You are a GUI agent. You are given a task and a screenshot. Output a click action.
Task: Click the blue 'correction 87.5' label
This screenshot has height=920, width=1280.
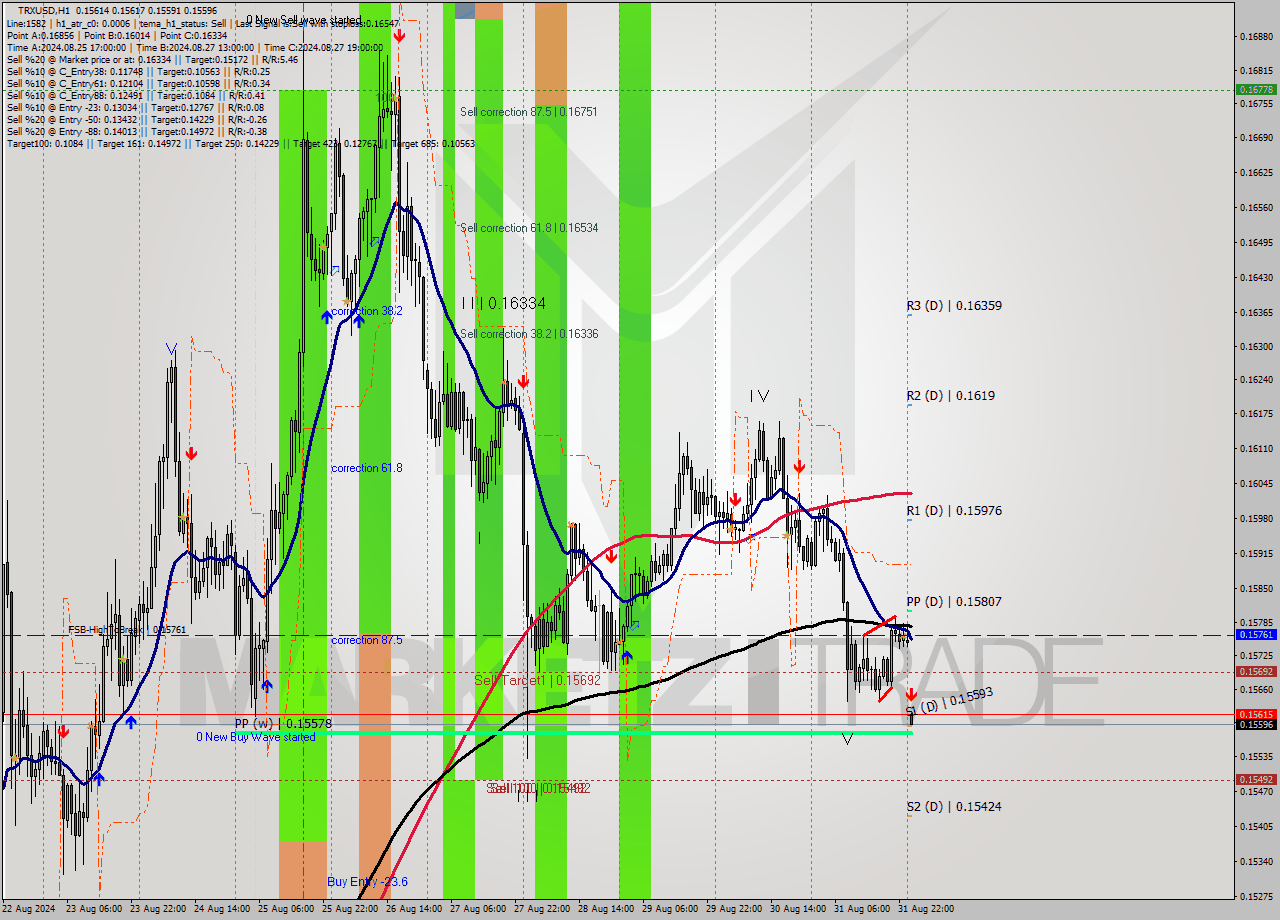pyautogui.click(x=367, y=640)
